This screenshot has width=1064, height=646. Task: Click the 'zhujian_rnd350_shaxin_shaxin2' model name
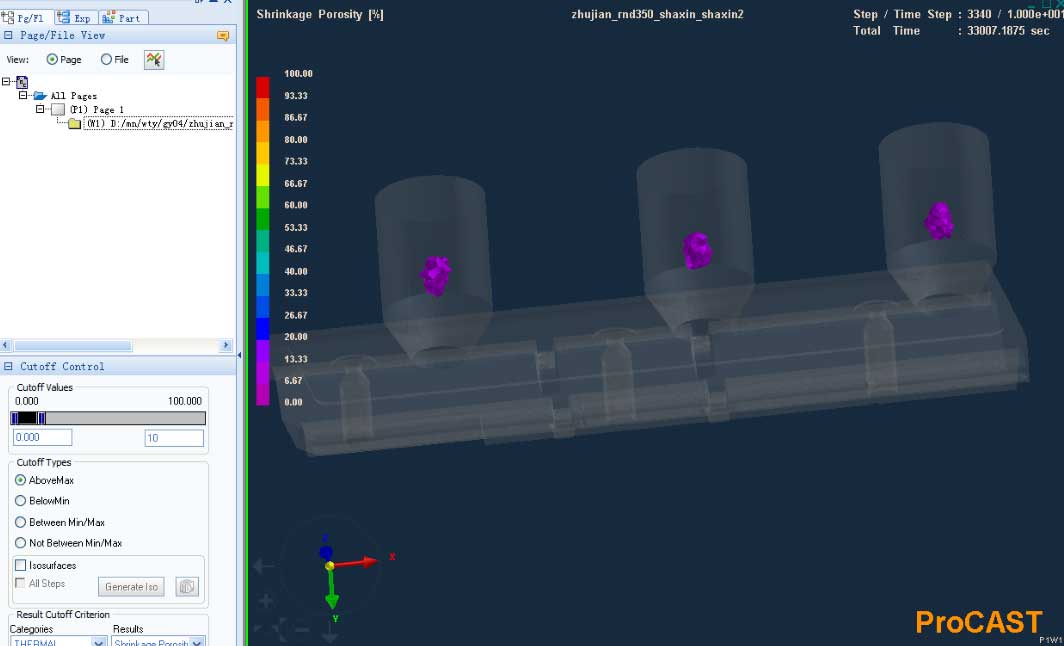click(x=658, y=14)
